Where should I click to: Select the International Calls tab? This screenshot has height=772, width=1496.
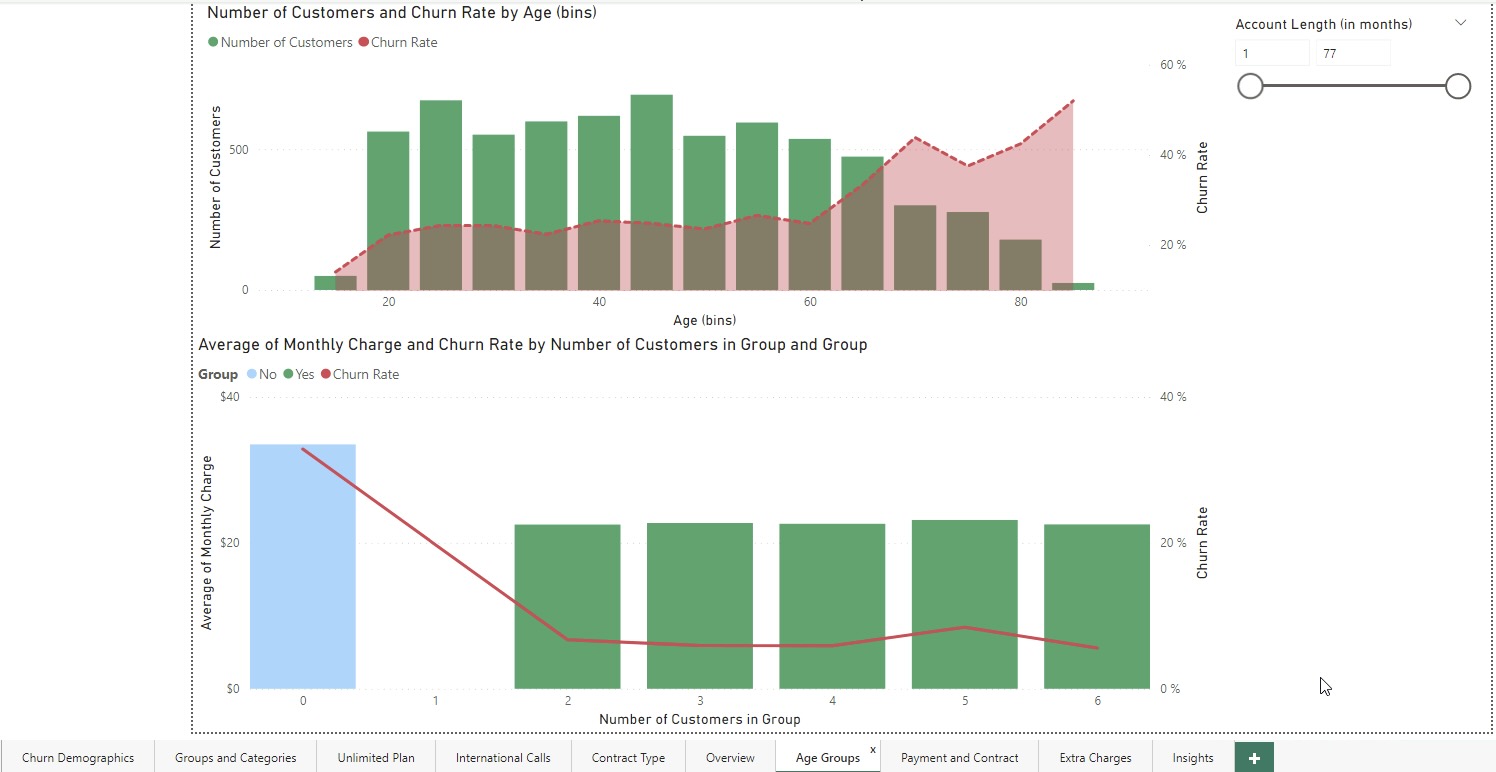[503, 758]
